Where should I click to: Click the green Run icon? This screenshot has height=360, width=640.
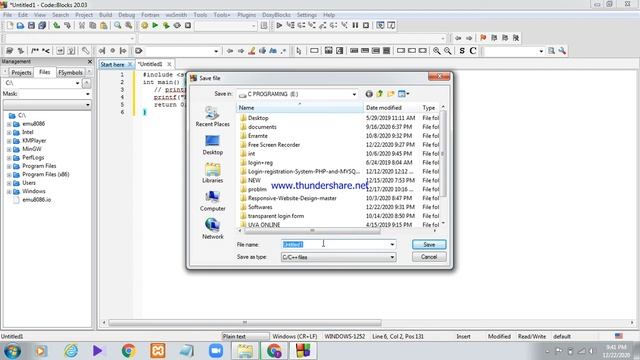pos(155,26)
